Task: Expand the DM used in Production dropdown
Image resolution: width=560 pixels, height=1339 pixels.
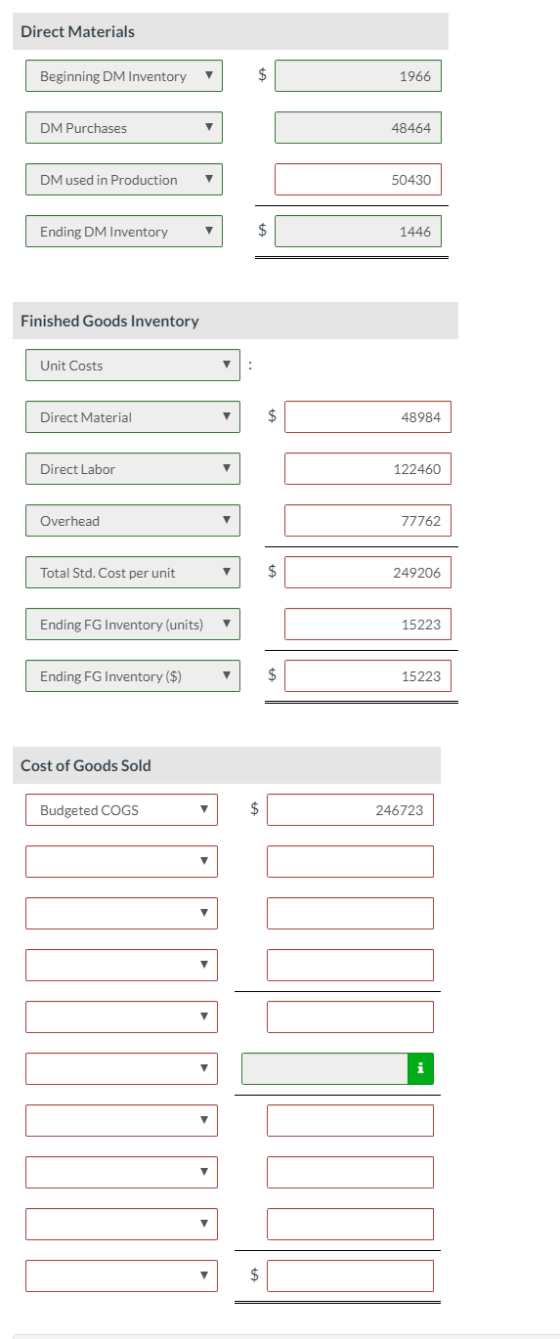Action: 124,180
